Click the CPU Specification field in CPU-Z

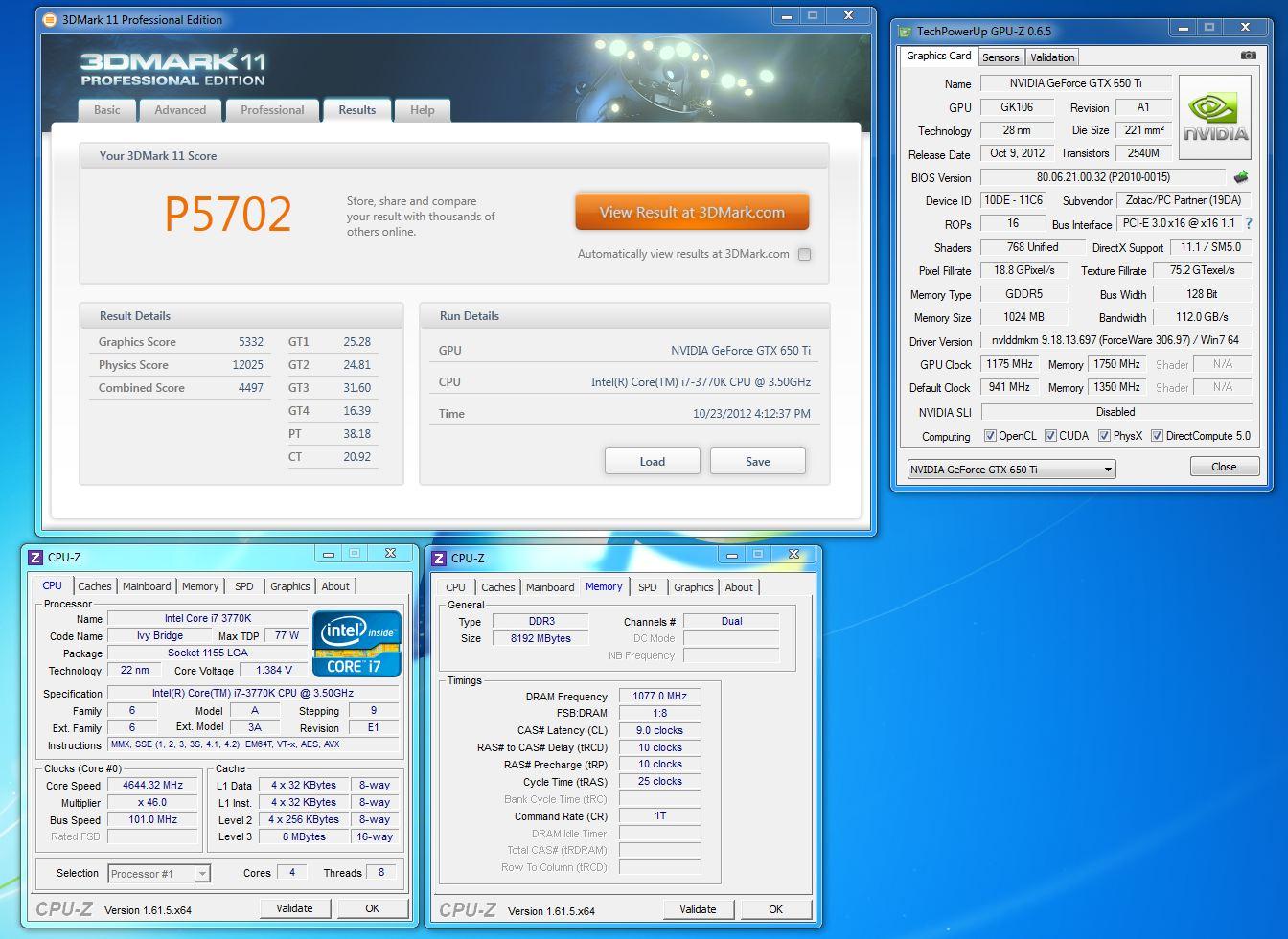(x=253, y=693)
